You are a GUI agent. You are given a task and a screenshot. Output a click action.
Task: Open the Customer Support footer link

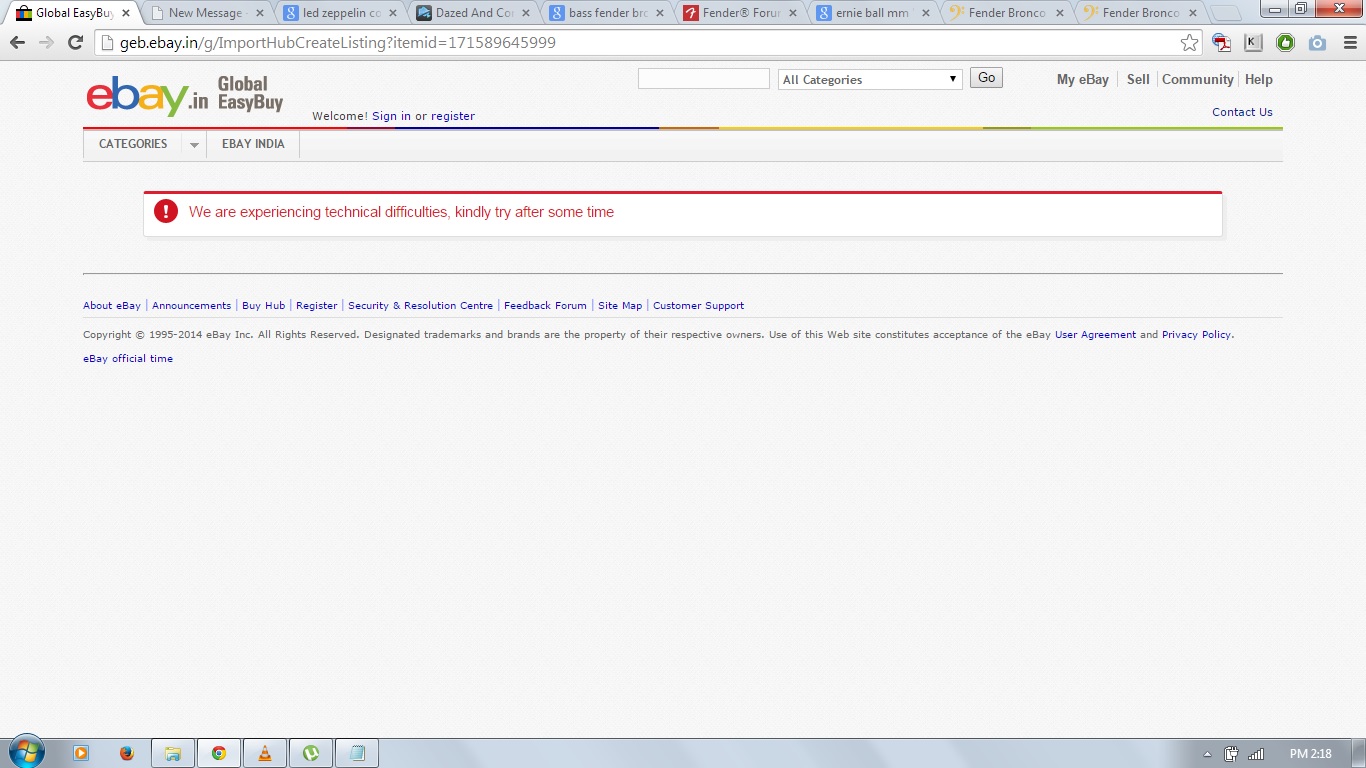[698, 306]
